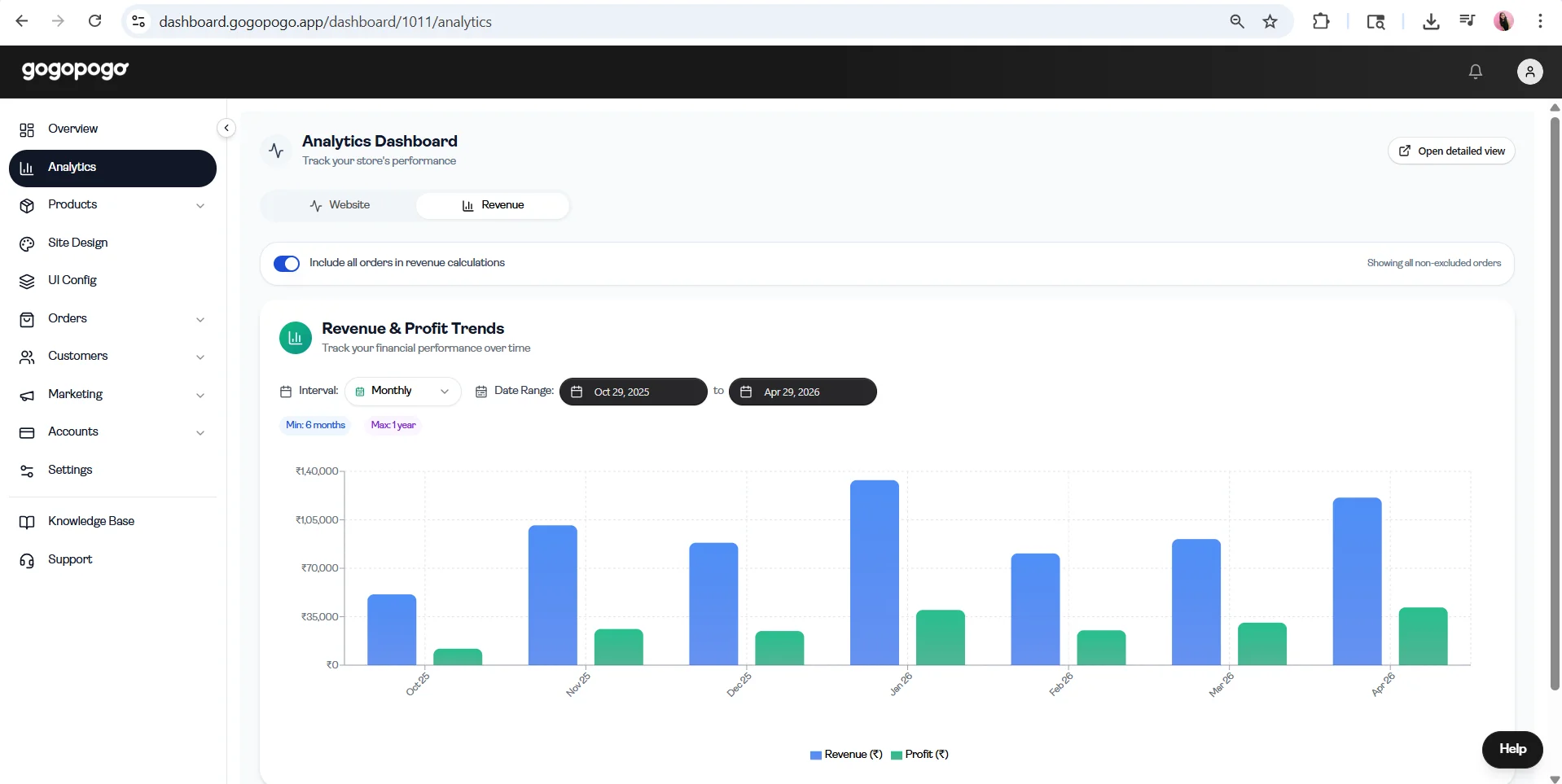Open the notifications bell icon
The image size is (1562, 784).
click(x=1475, y=72)
